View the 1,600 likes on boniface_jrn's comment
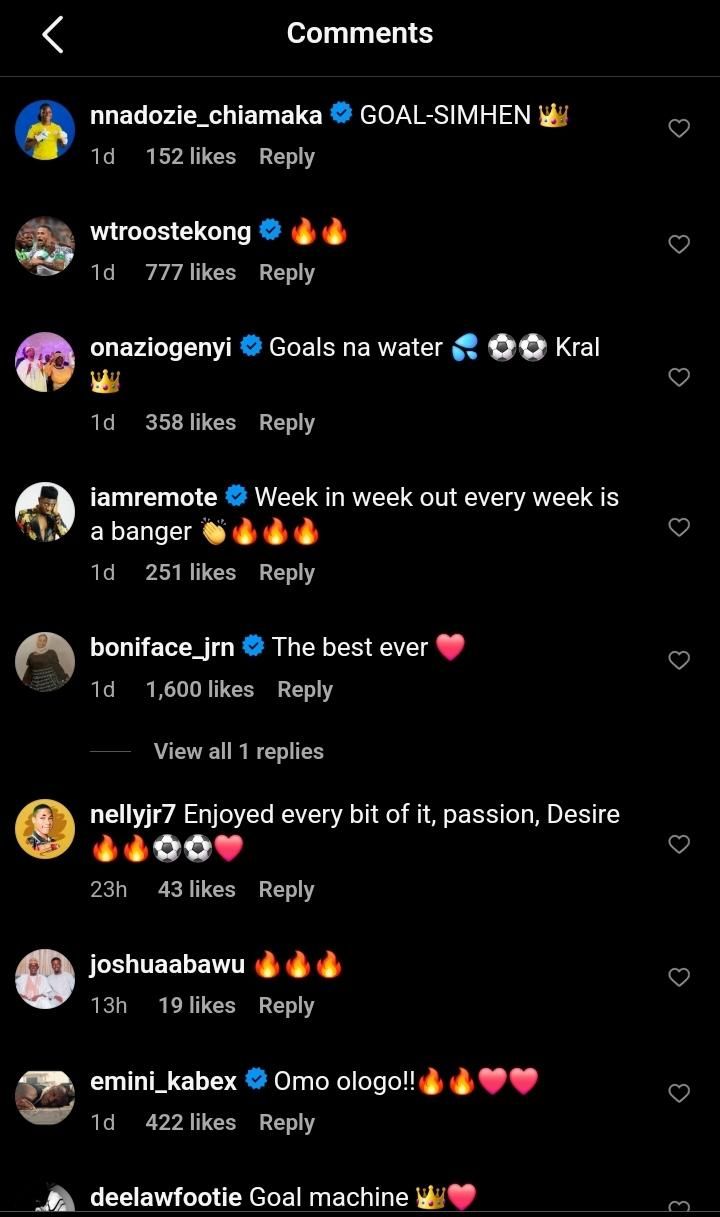The height and width of the screenshot is (1217, 720). (x=199, y=689)
